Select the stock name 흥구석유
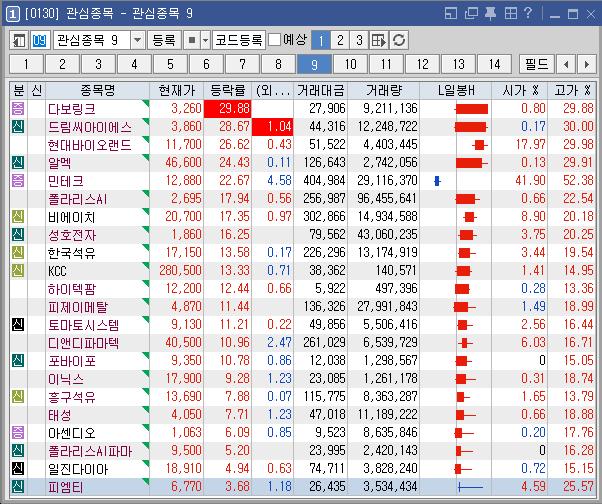The width and height of the screenshot is (602, 504). pos(72,397)
